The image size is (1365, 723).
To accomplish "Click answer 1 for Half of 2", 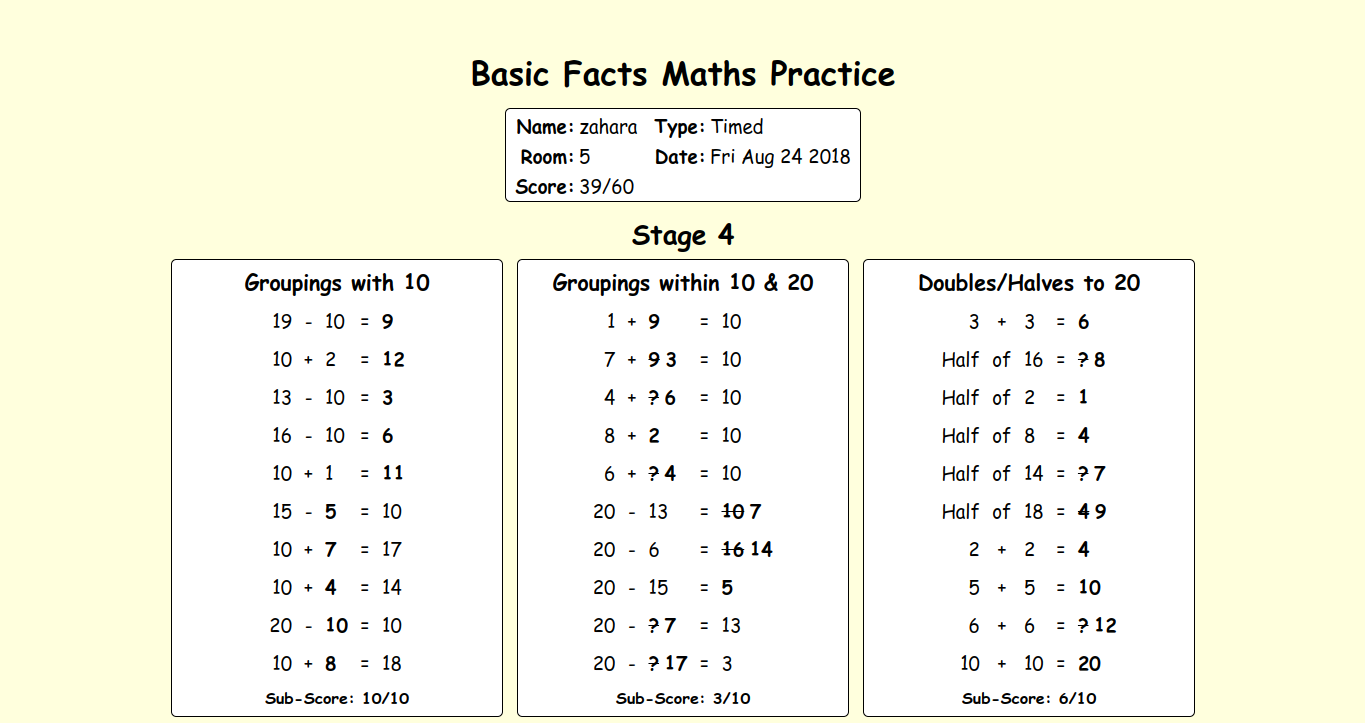I will [1083, 398].
